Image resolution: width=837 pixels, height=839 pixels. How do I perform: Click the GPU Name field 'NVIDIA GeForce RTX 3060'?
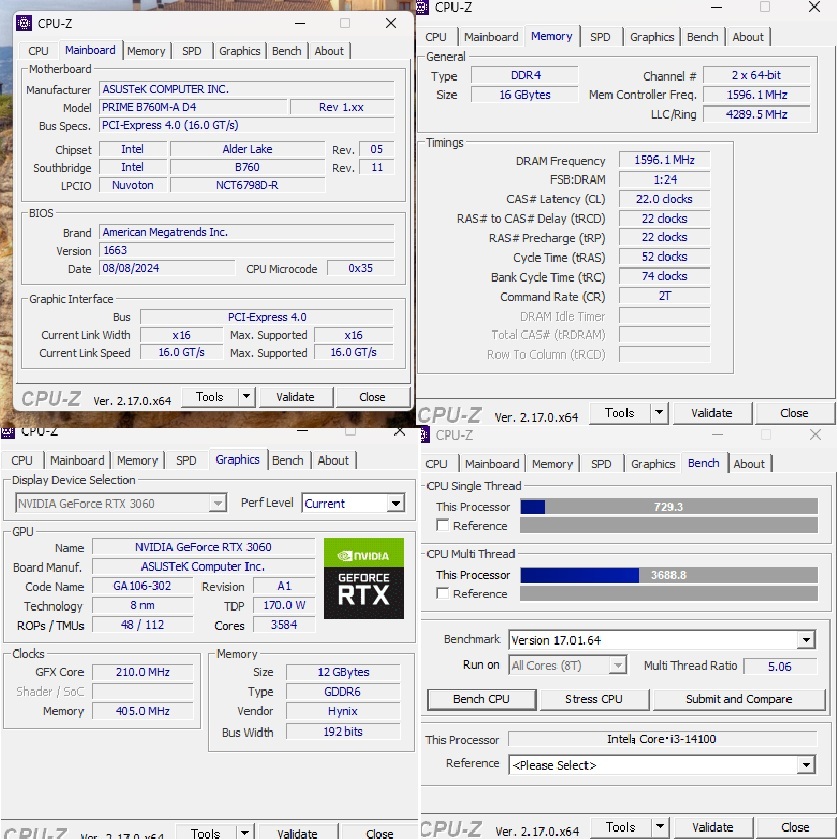click(x=203, y=547)
